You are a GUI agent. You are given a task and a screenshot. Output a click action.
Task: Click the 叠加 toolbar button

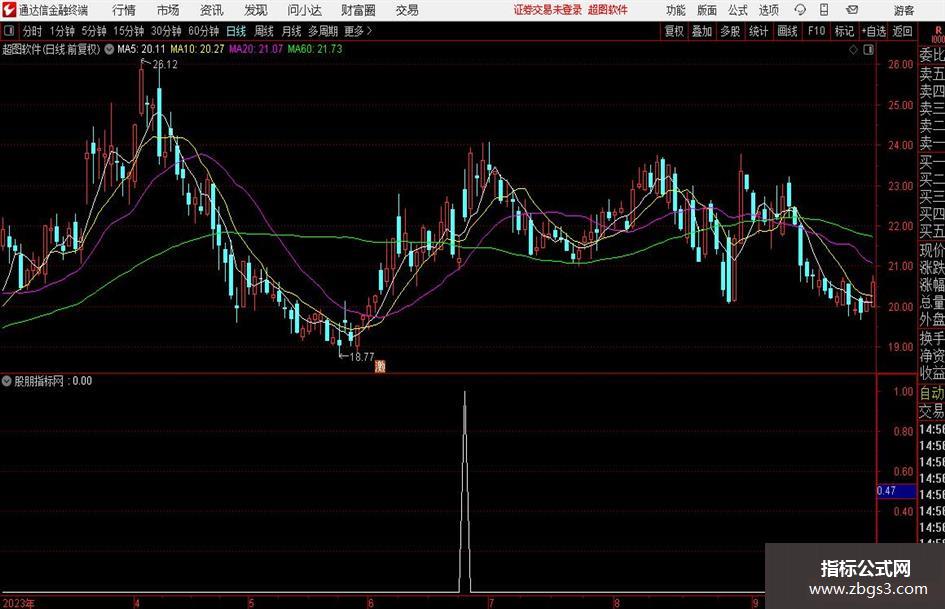click(x=702, y=31)
